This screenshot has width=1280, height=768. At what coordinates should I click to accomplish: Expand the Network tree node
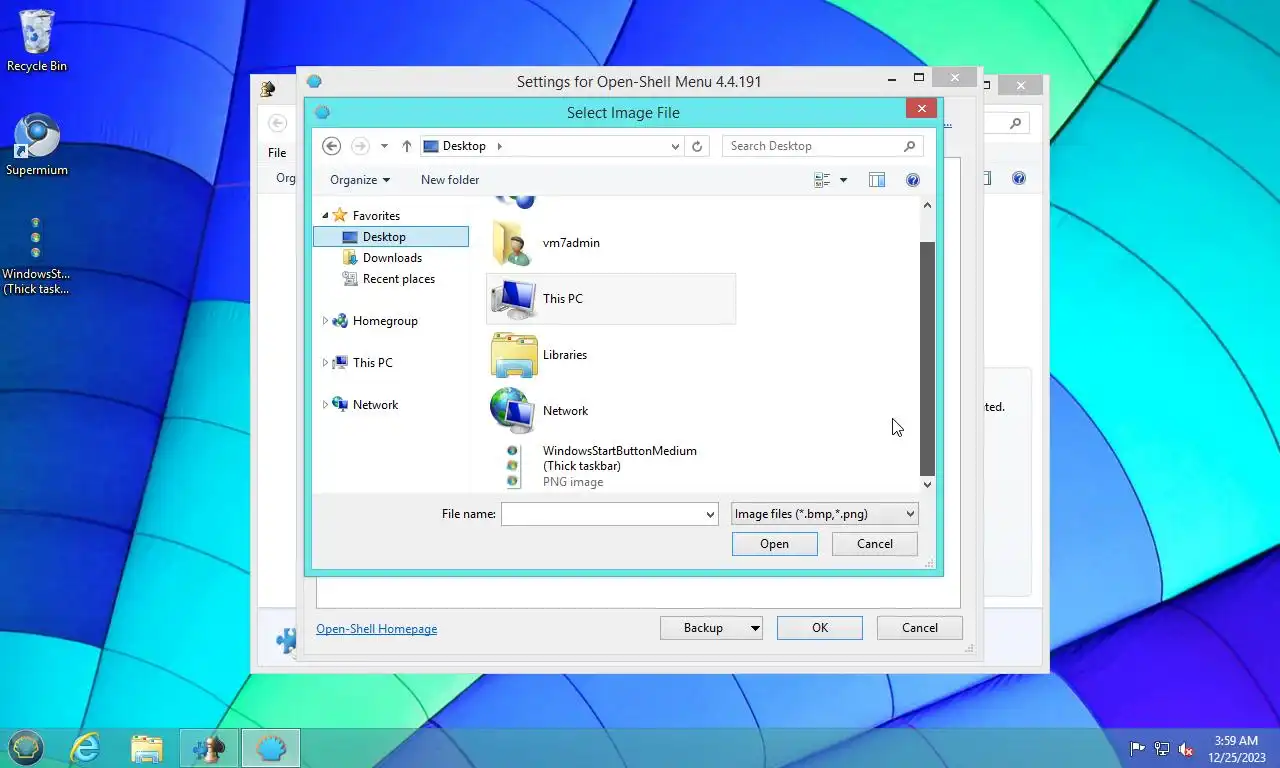(x=325, y=405)
